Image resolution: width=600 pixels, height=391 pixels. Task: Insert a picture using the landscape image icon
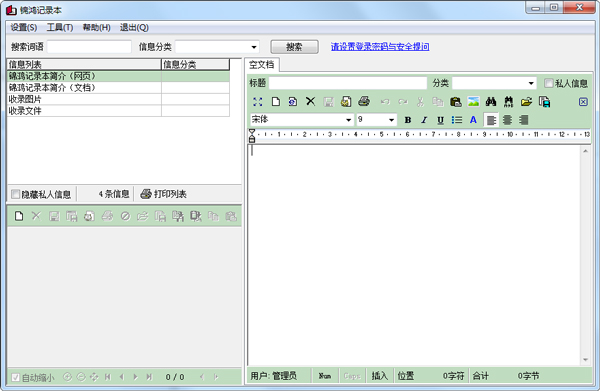coord(473,102)
